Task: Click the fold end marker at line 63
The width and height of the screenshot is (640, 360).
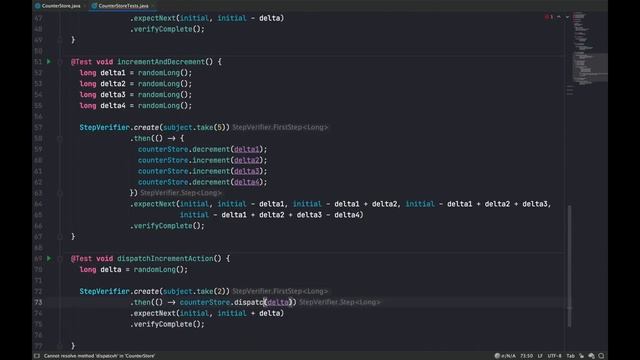Action: (x=60, y=193)
